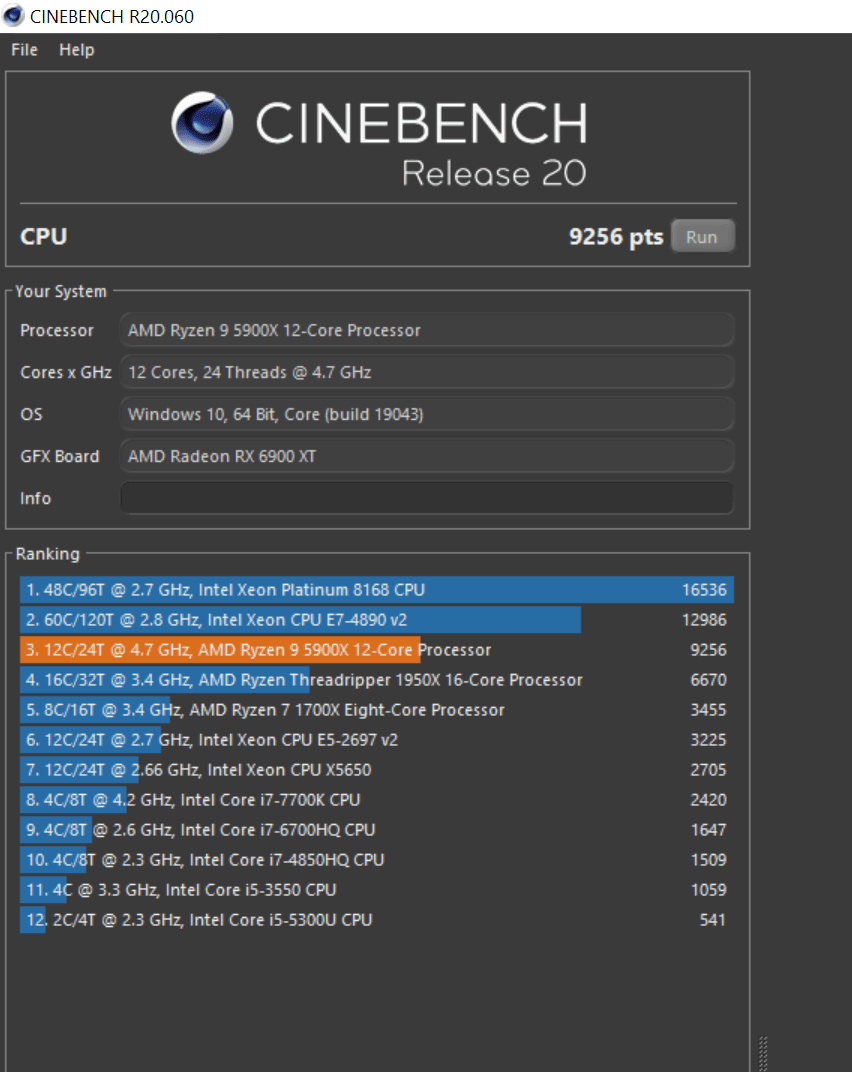Click the empty Info input field
Viewport: 852px width, 1072px height.
pos(427,498)
